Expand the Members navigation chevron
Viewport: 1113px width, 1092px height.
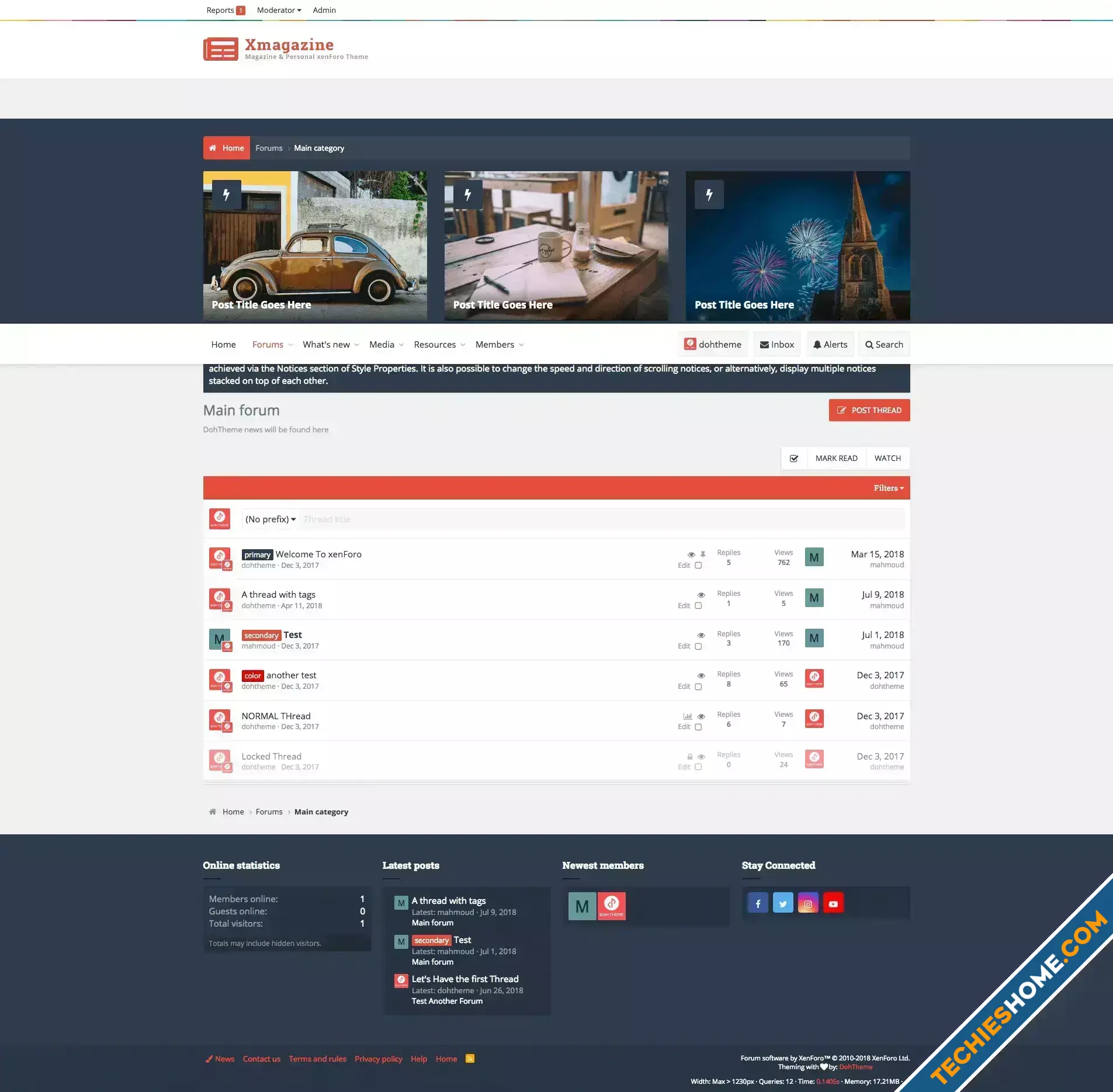(521, 345)
